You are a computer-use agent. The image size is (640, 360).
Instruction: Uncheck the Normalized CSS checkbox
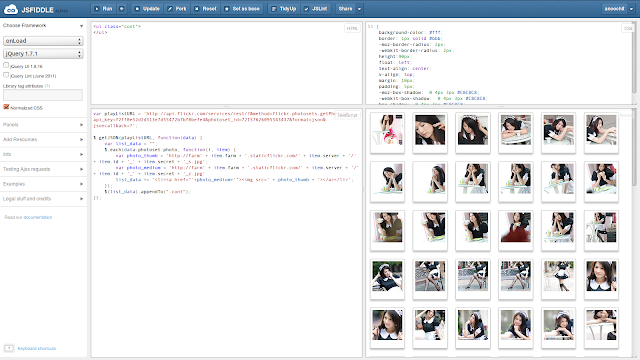pos(6,107)
